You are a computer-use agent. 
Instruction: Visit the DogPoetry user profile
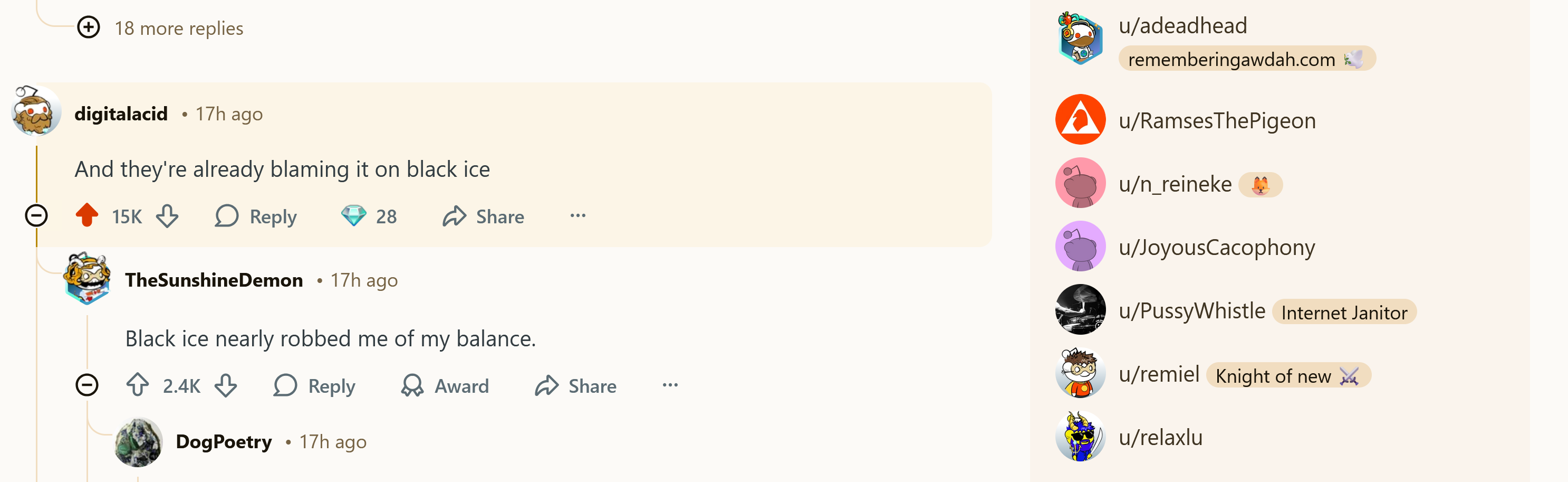pos(224,442)
